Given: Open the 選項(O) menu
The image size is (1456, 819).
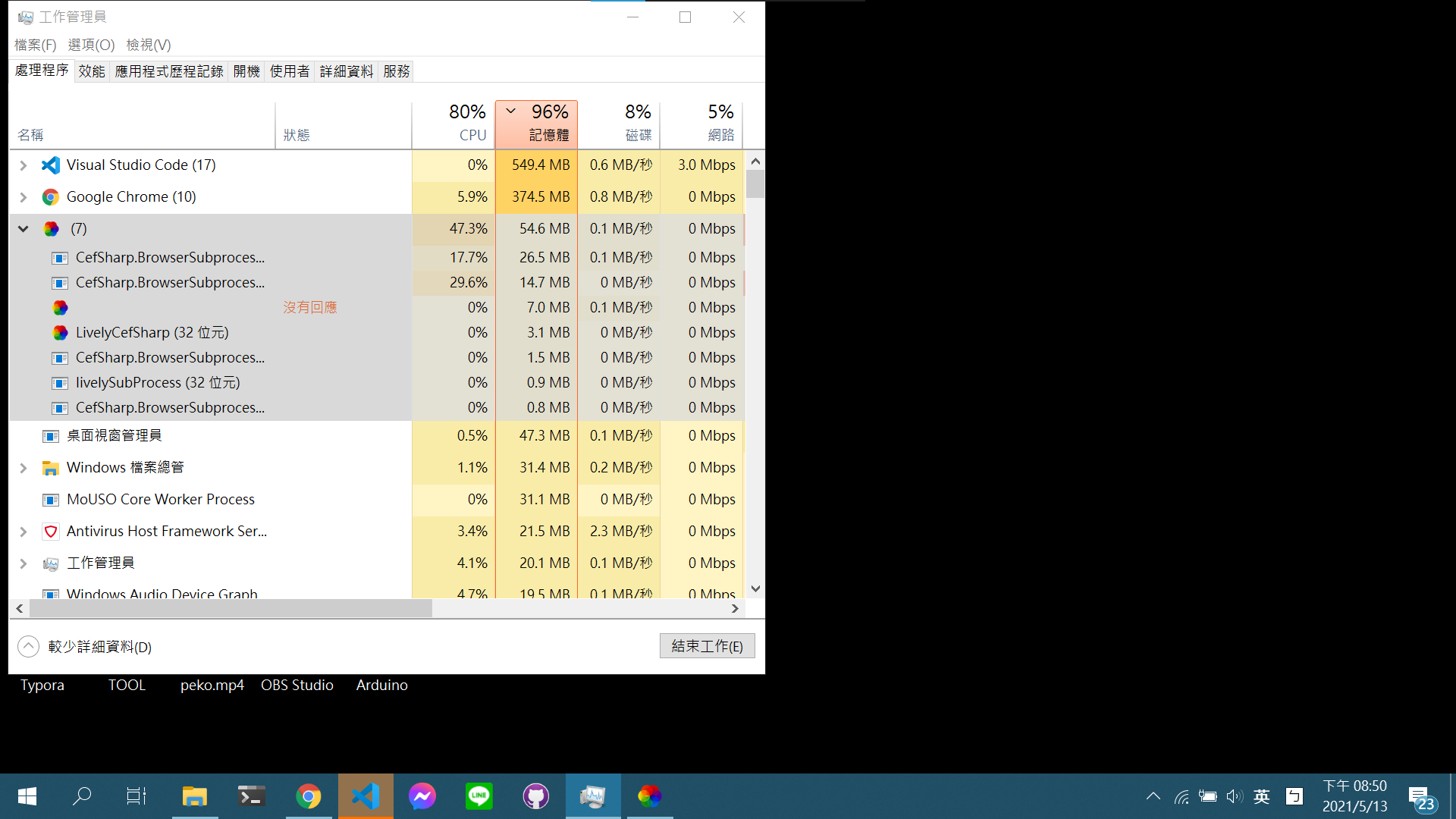Looking at the screenshot, I should pos(91,45).
